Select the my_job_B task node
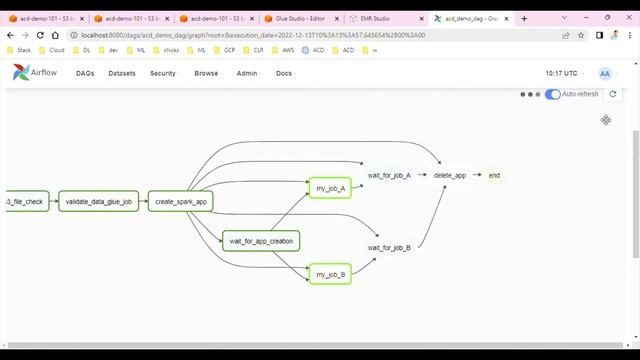Image resolution: width=640 pixels, height=360 pixels. pos(331,274)
